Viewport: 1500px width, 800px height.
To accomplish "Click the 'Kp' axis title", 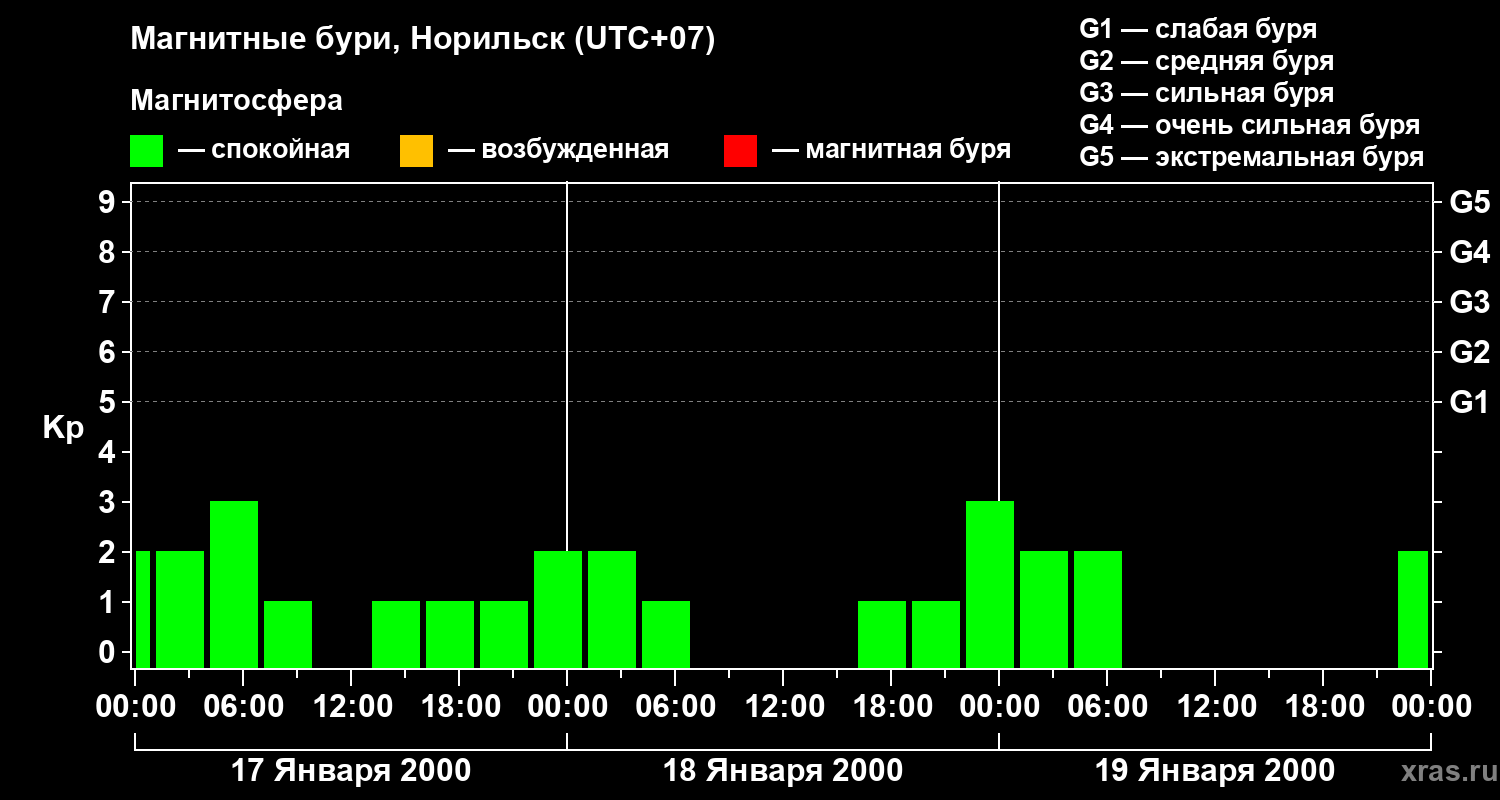I will [63, 427].
